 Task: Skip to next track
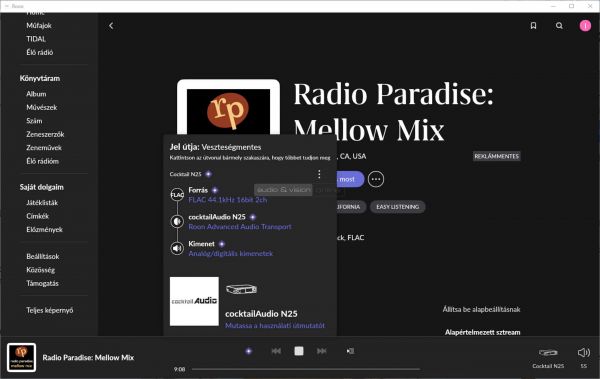[321, 351]
